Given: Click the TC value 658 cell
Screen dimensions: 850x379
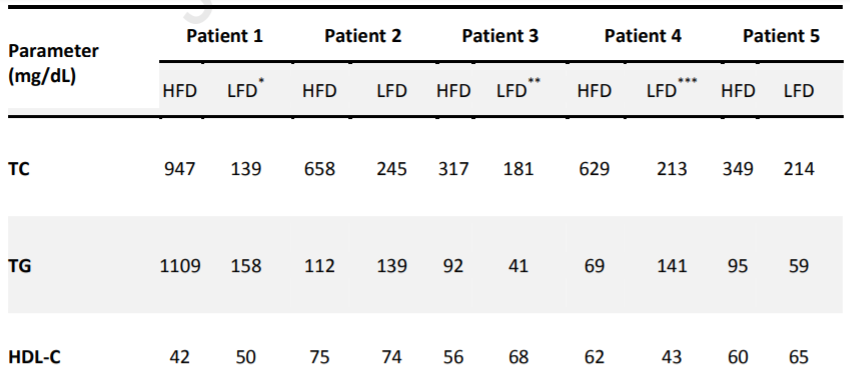Looking at the screenshot, I should [319, 169].
